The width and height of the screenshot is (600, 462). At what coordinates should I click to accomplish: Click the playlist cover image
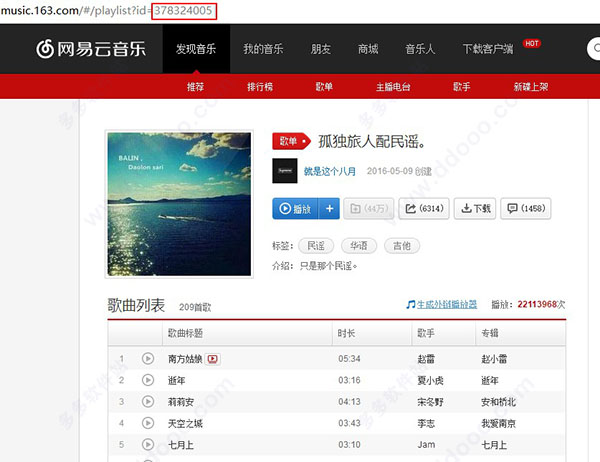tap(179, 204)
